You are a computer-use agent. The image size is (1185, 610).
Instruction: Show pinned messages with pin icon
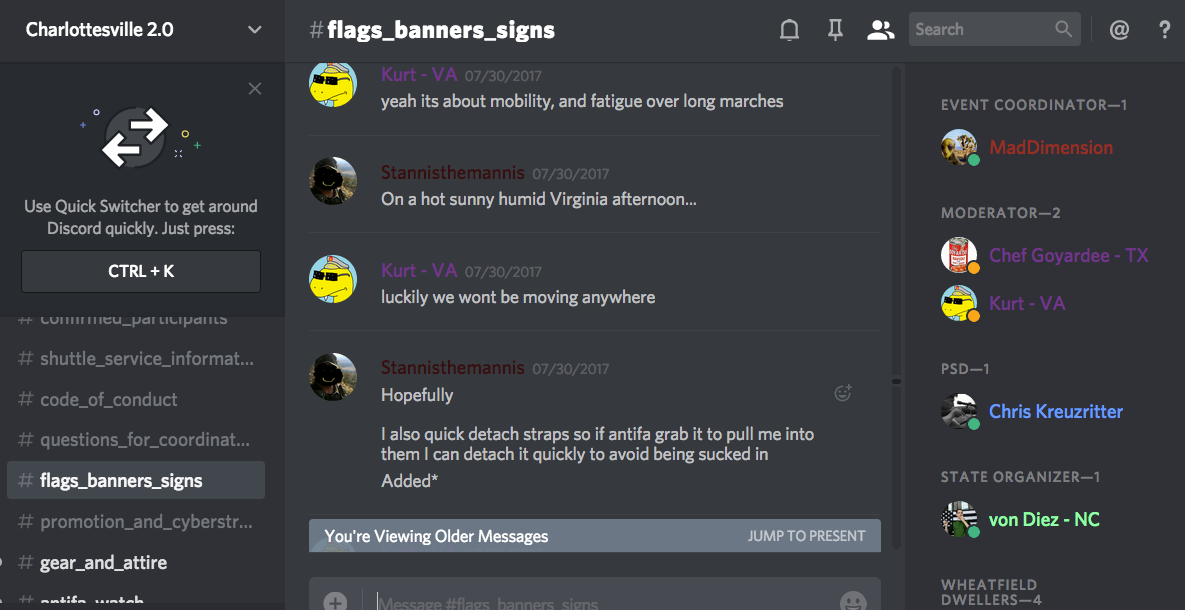tap(834, 29)
